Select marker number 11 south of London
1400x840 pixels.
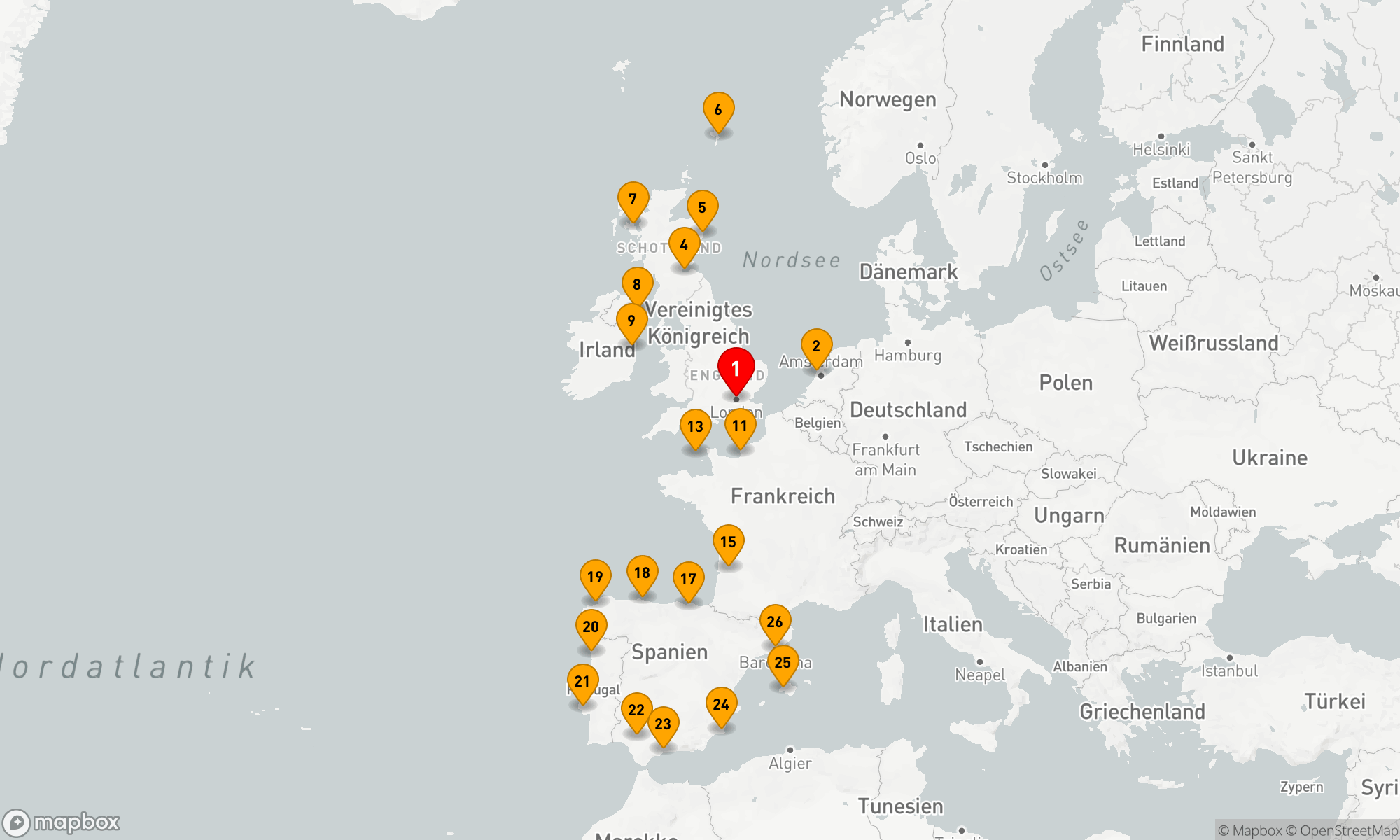click(x=740, y=426)
